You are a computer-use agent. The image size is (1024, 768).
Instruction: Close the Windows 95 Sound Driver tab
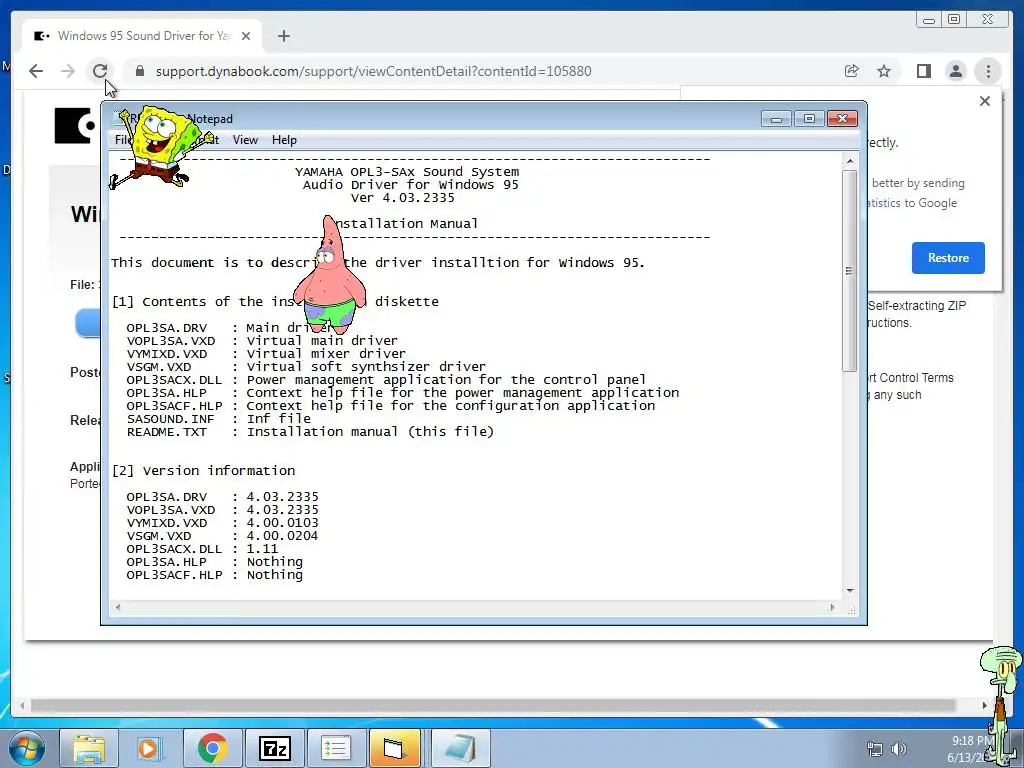click(x=246, y=36)
